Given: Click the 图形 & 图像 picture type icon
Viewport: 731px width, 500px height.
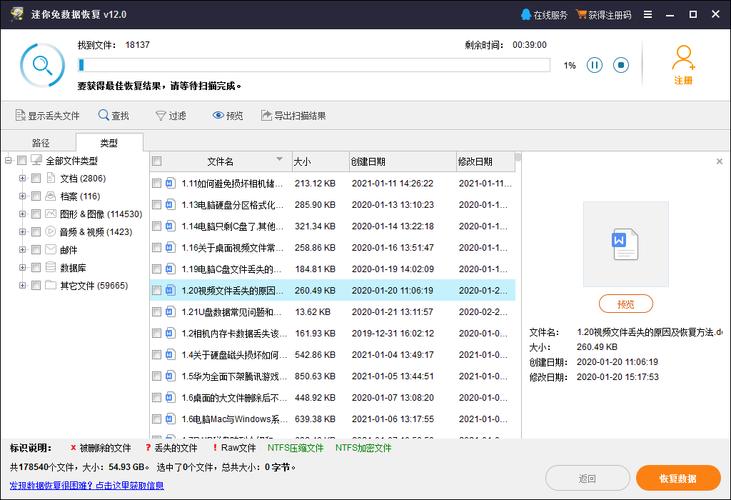Looking at the screenshot, I should [x=51, y=214].
